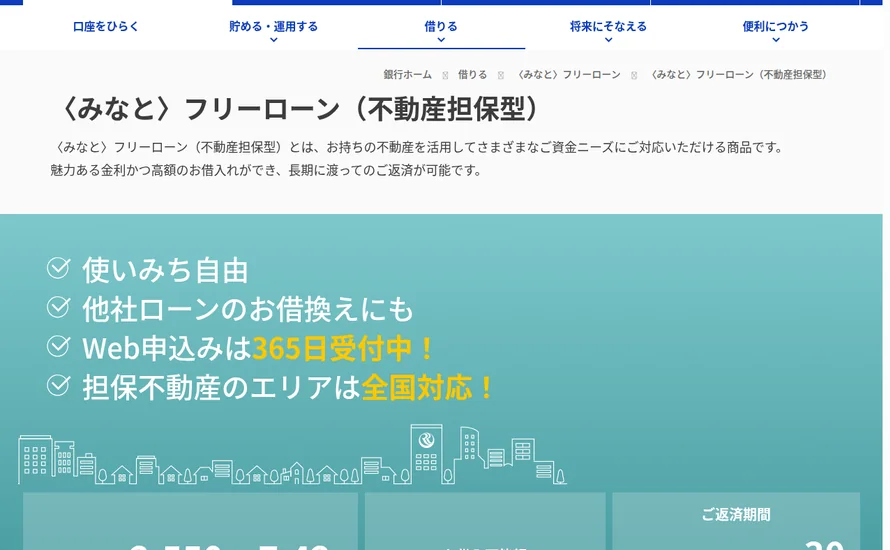Image resolution: width=890 pixels, height=550 pixels.
Task: Click text 他社ローンのお借換えにも
Action: click(247, 309)
